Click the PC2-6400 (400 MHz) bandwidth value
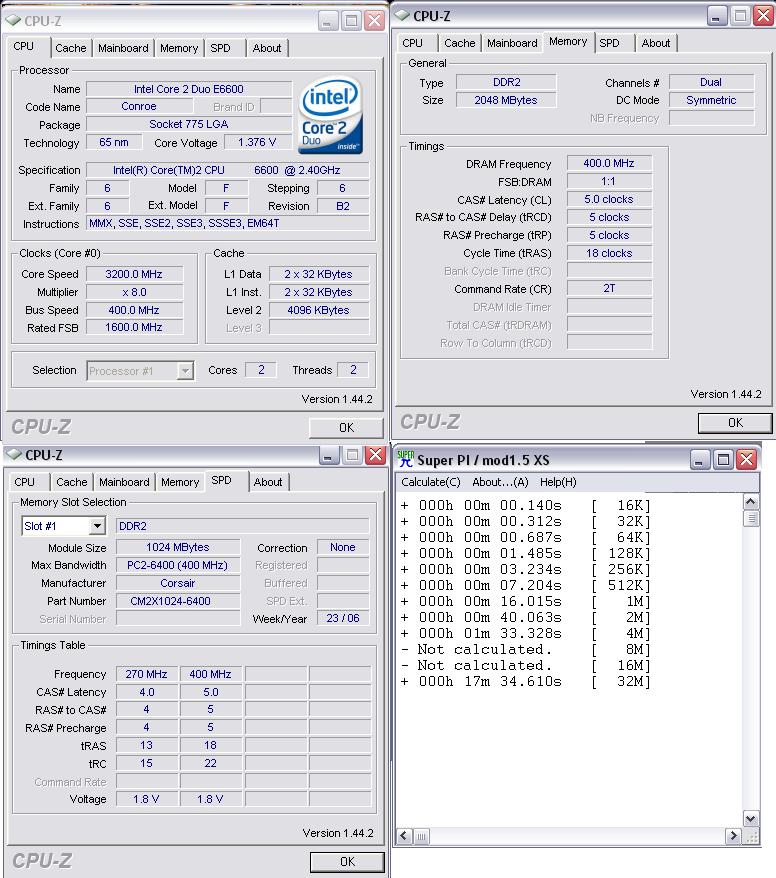This screenshot has width=776, height=878. pos(177,565)
